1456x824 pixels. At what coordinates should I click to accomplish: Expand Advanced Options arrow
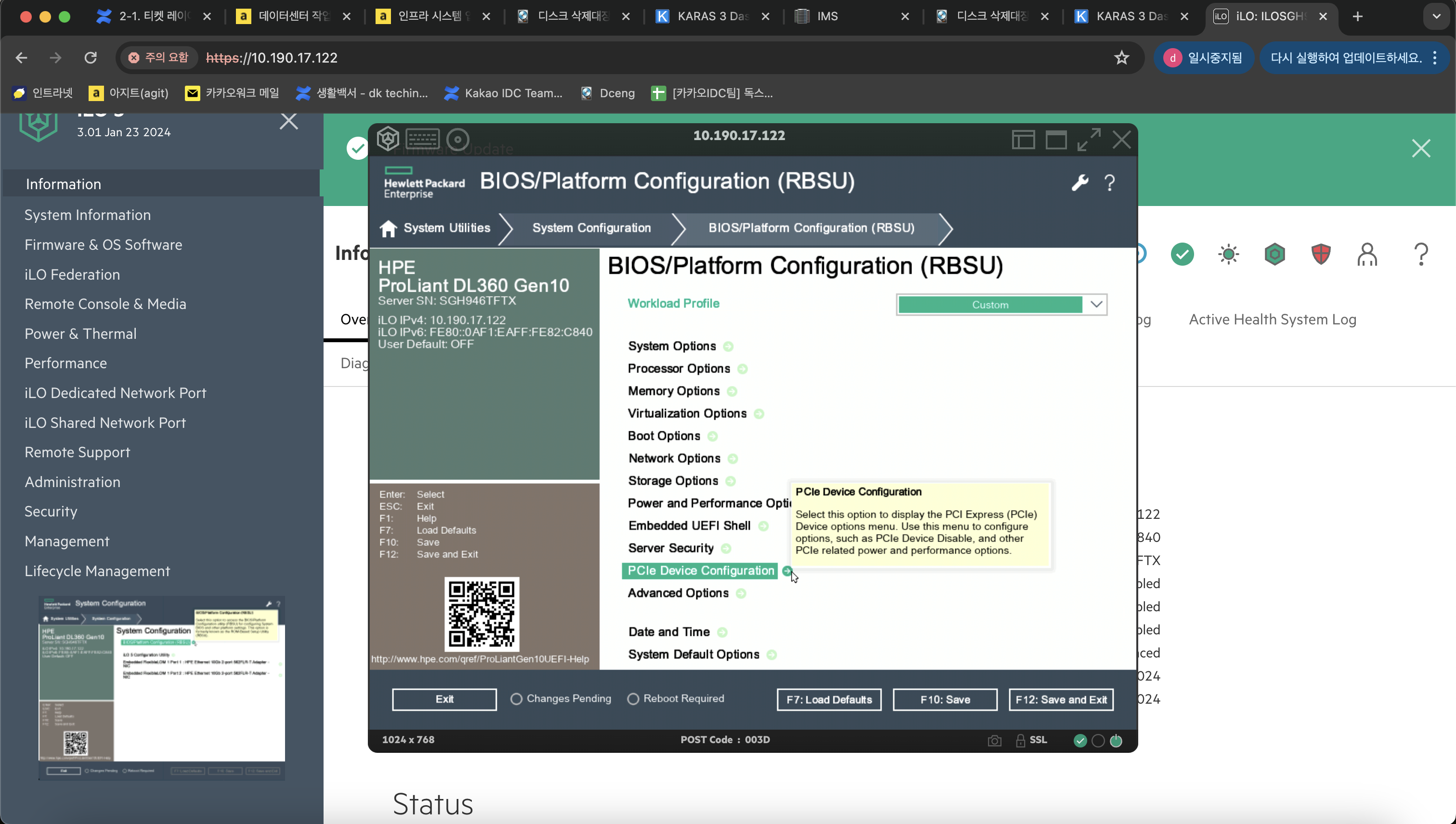click(x=741, y=593)
